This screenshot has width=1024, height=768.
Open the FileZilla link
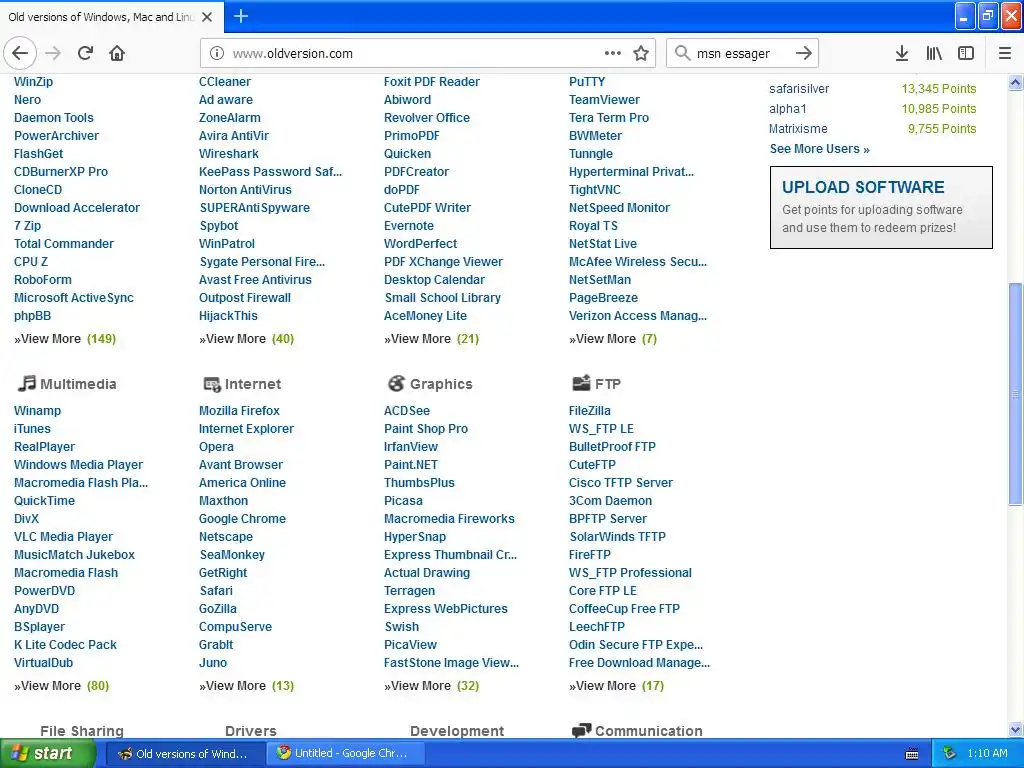tap(590, 411)
